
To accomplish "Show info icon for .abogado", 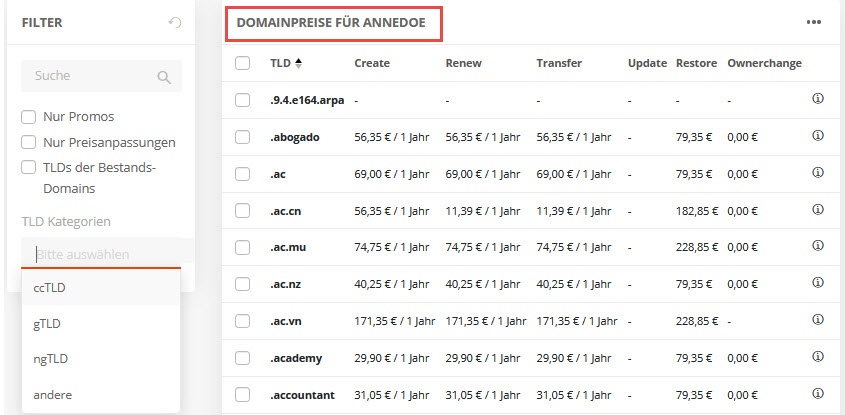I will 818,136.
